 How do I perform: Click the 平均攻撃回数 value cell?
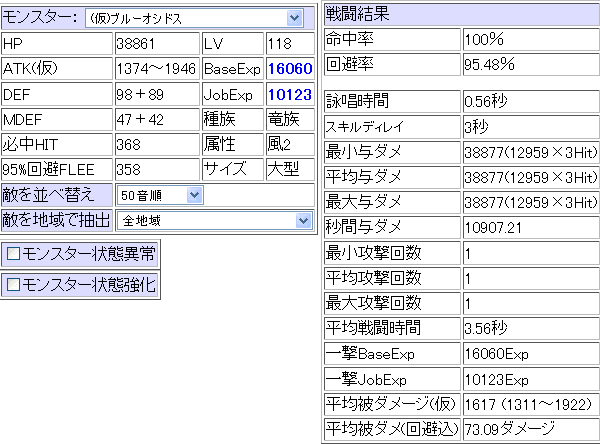click(x=531, y=278)
